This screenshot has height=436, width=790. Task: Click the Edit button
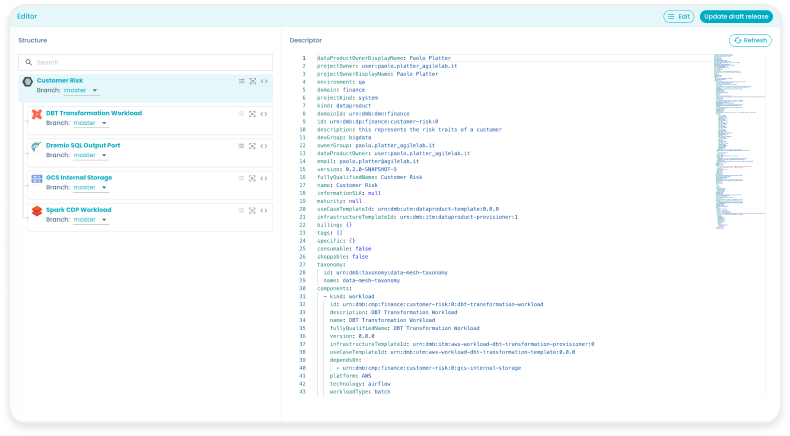(x=678, y=17)
